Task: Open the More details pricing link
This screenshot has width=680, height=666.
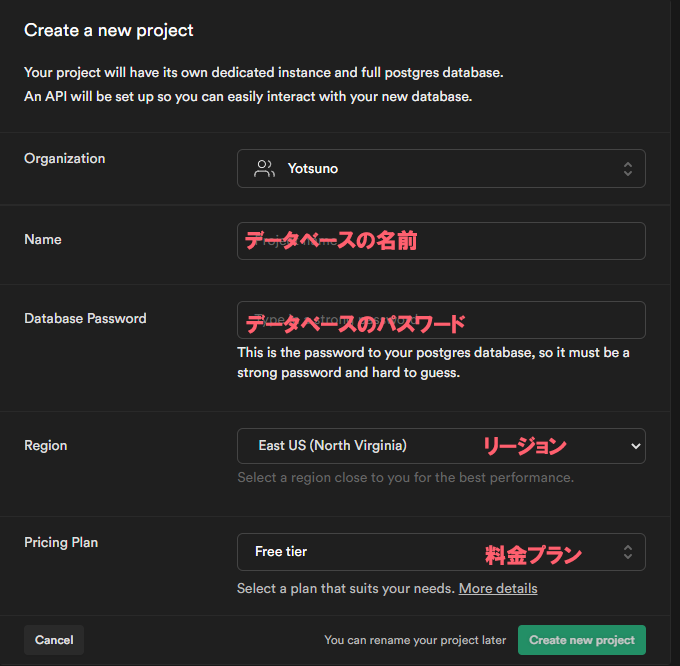Action: point(498,588)
